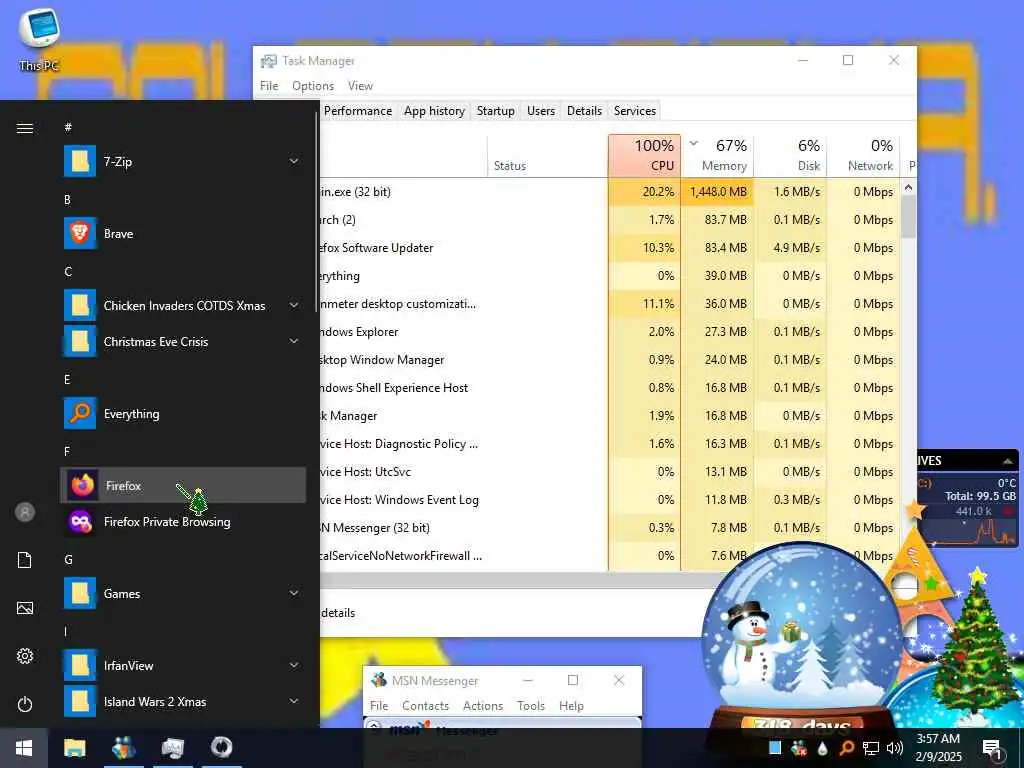
Task: Select the 1,448.0 MB memory cell
Action: [717, 191]
